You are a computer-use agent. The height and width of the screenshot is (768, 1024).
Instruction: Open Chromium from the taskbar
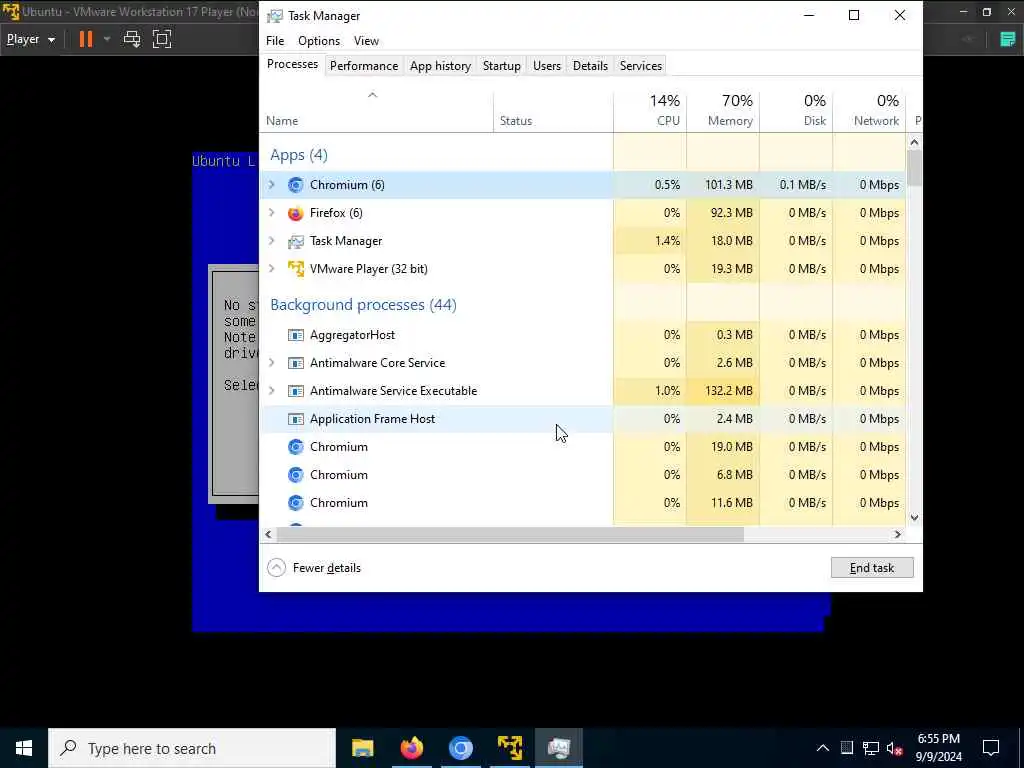tap(460, 748)
